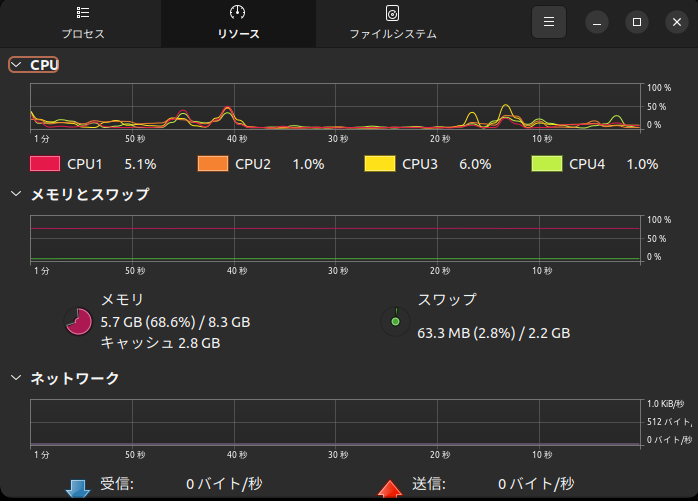698x501 pixels.
Task: Click the red 送信 upload arrow icon
Action: coord(390,489)
